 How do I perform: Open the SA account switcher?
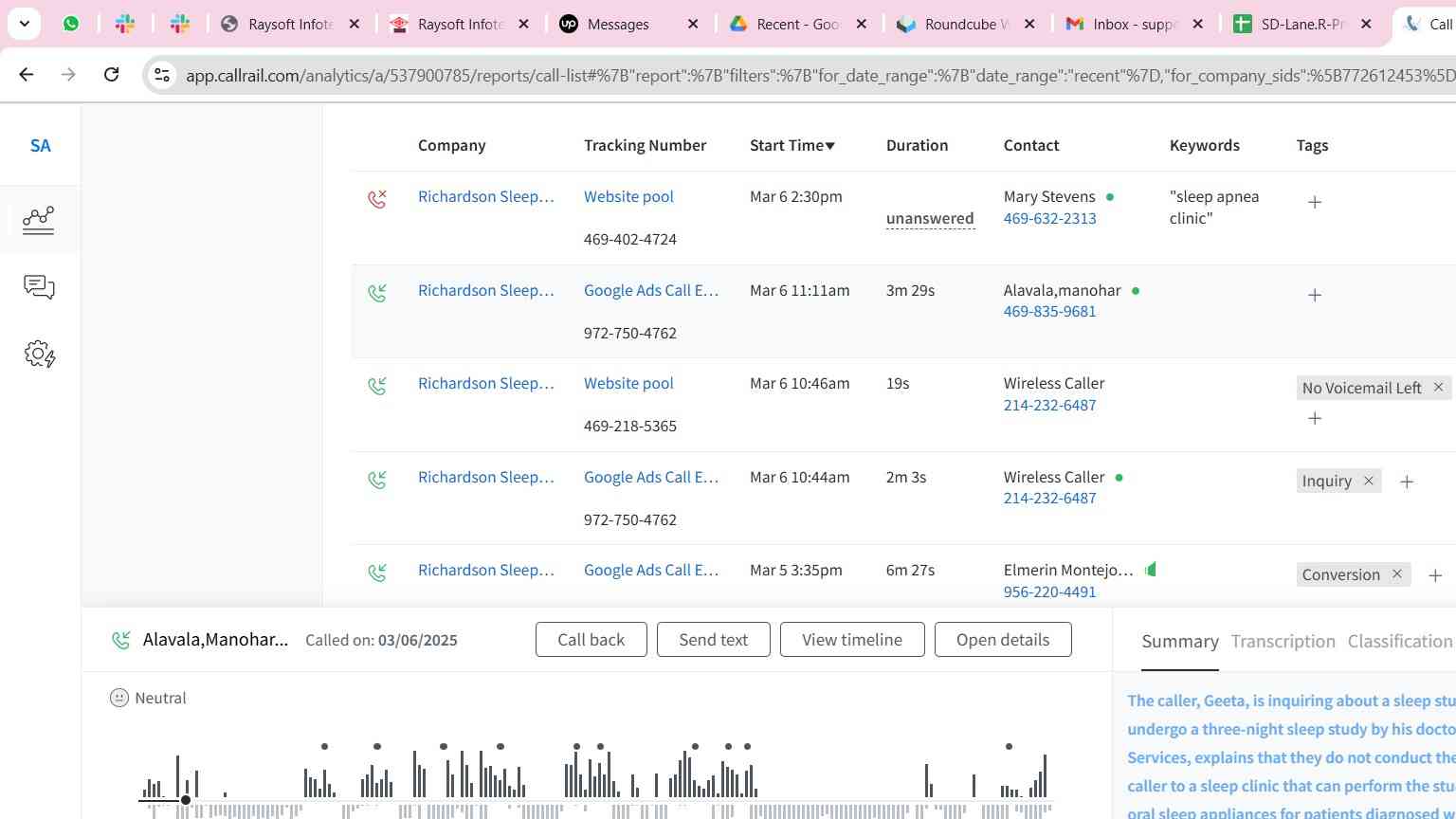pos(40,146)
